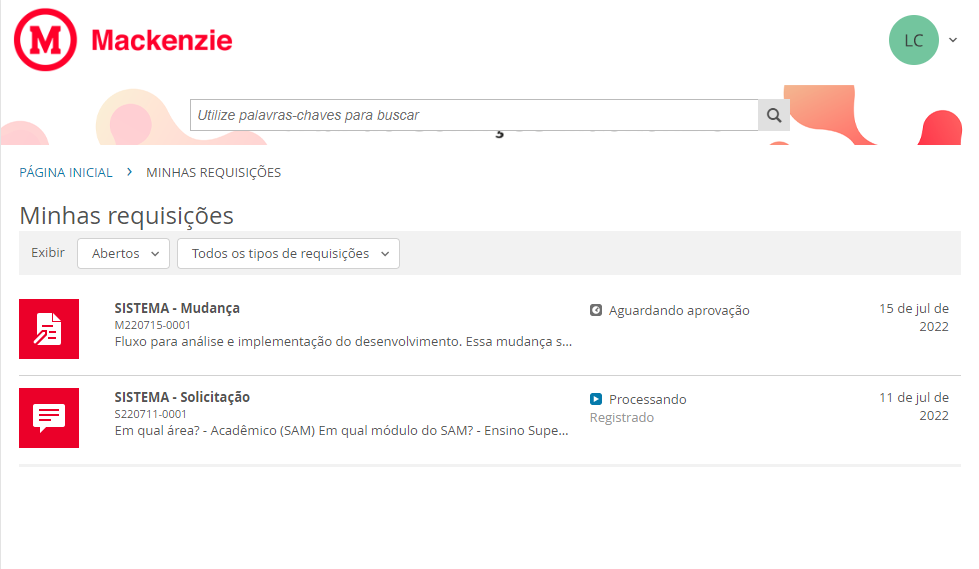This screenshot has height=569, width=979.
Task: Click the red SISTEMA - Solicitação chat icon
Action: (x=49, y=418)
